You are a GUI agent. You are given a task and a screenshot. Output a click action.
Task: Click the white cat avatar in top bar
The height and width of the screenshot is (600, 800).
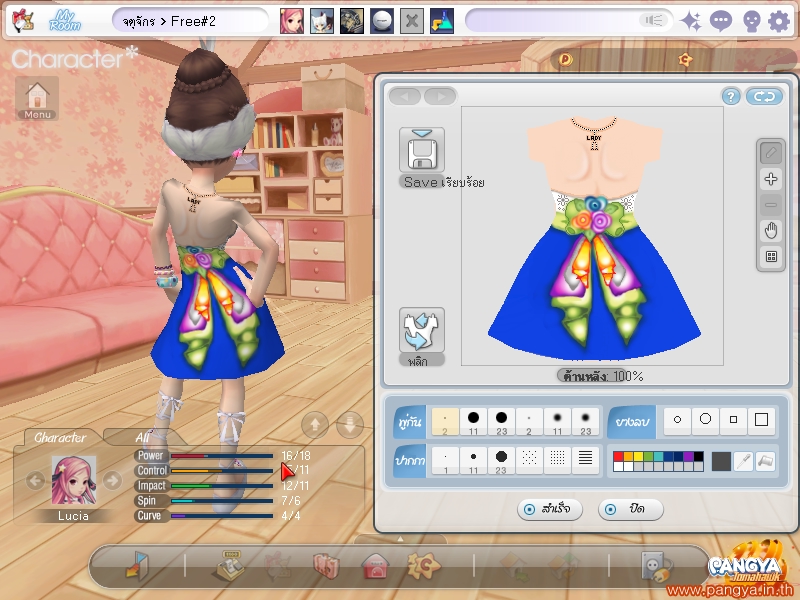coord(322,21)
